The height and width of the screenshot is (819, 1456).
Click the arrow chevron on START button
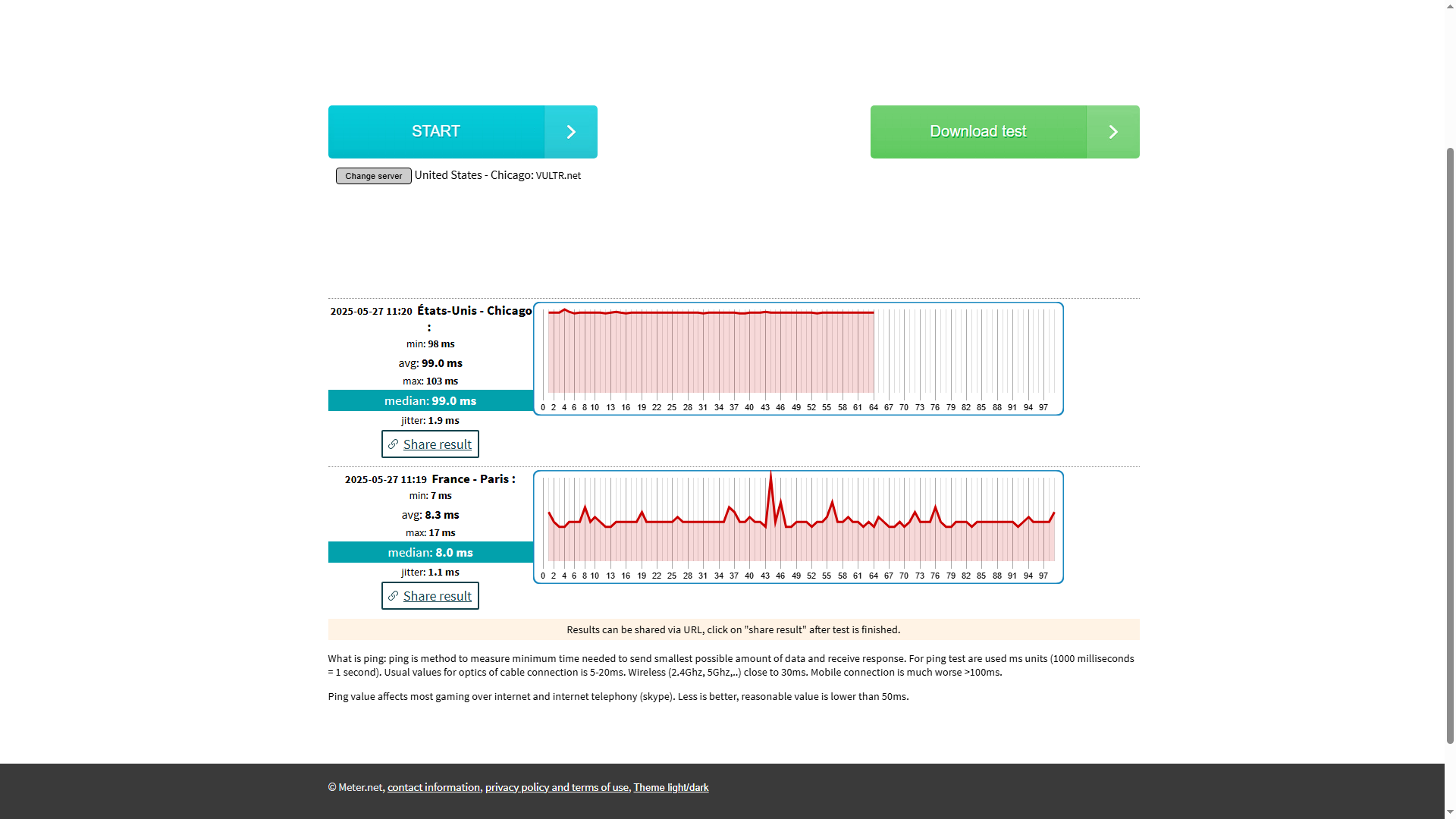pyautogui.click(x=570, y=132)
